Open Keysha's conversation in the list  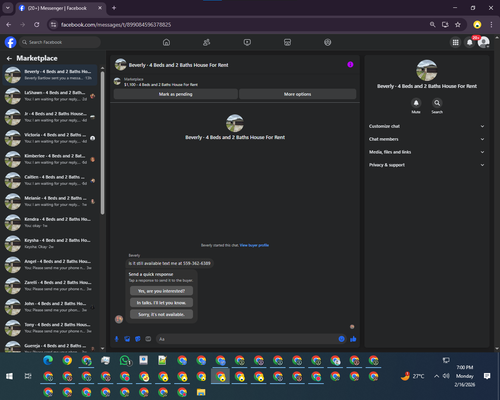(50, 244)
